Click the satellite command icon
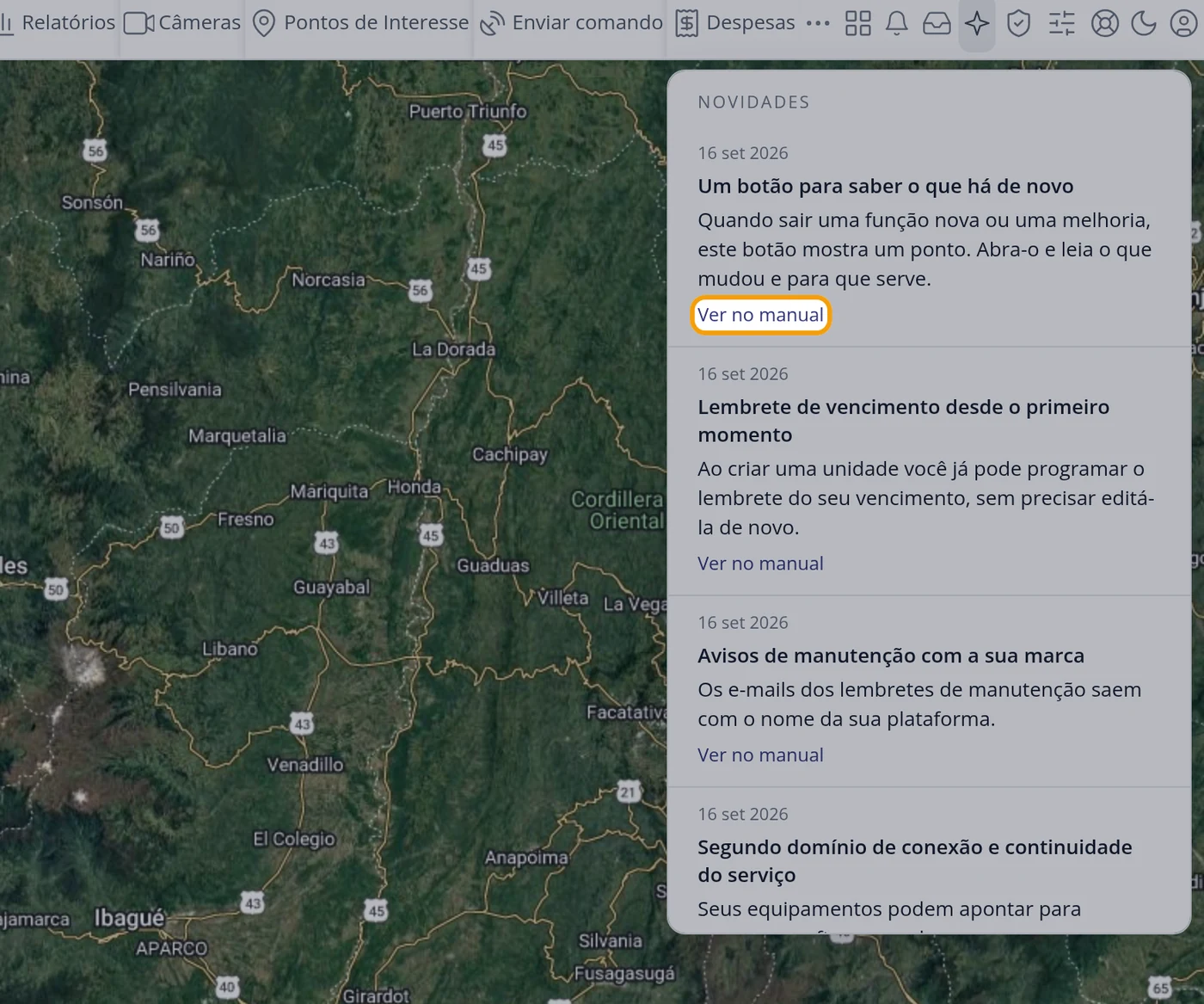1204x1004 pixels. pyautogui.click(x=492, y=23)
